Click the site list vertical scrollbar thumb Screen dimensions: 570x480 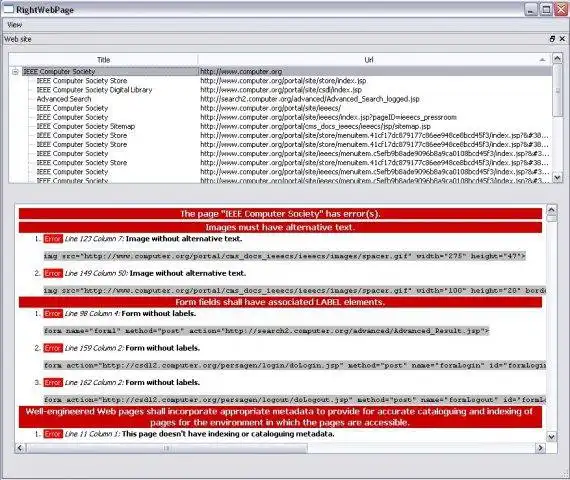tap(557, 91)
